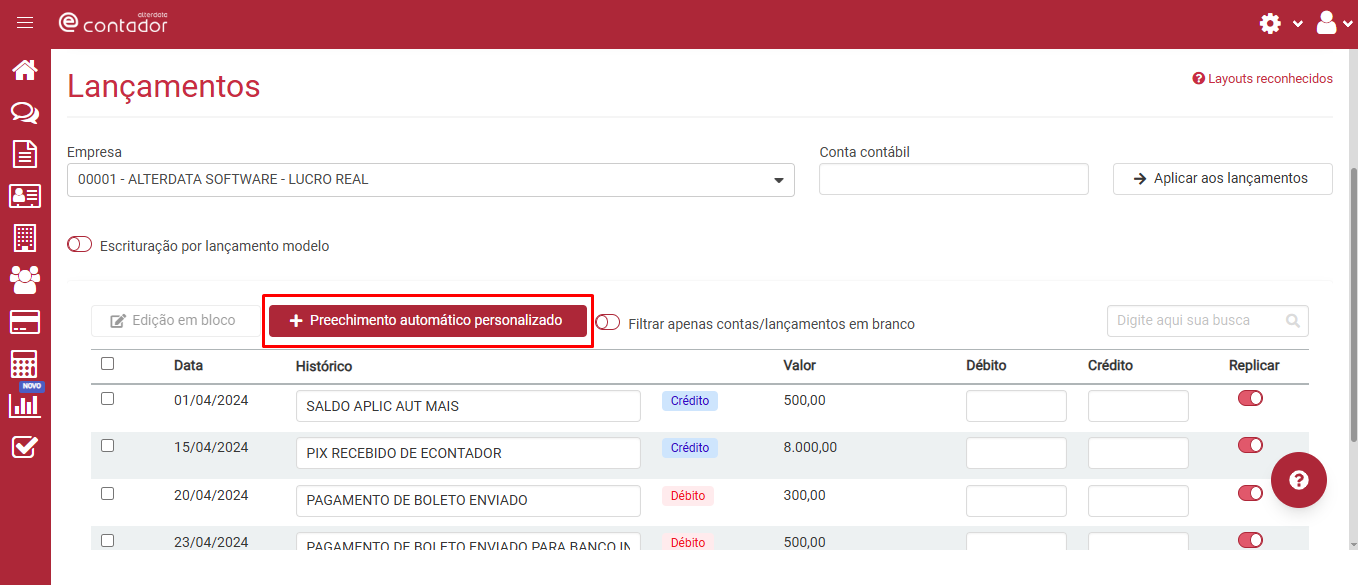
Task: Click the Conta contábil input field
Action: 954,179
